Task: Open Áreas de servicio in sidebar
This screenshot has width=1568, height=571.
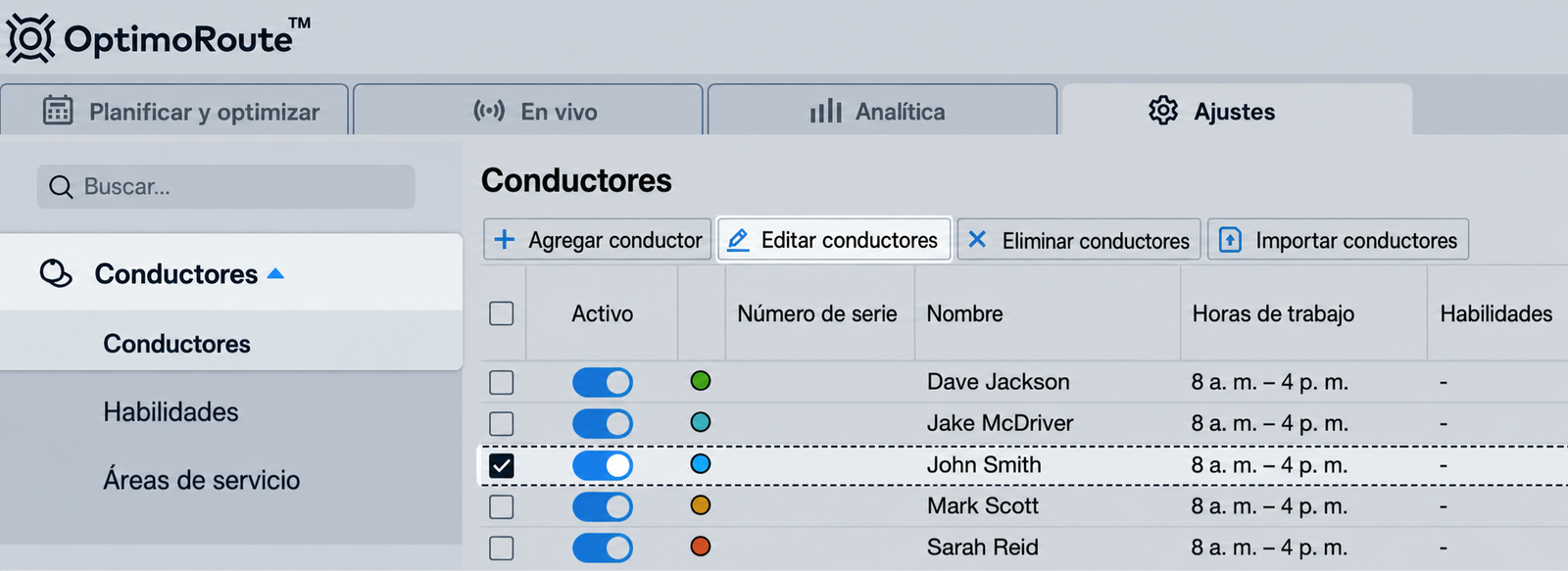Action: (x=202, y=480)
